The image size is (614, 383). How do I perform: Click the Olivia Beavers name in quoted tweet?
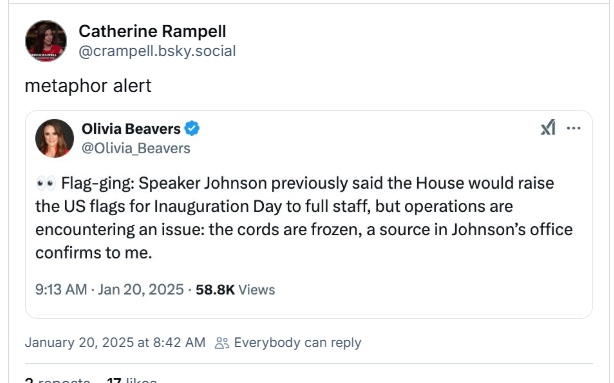pos(131,129)
